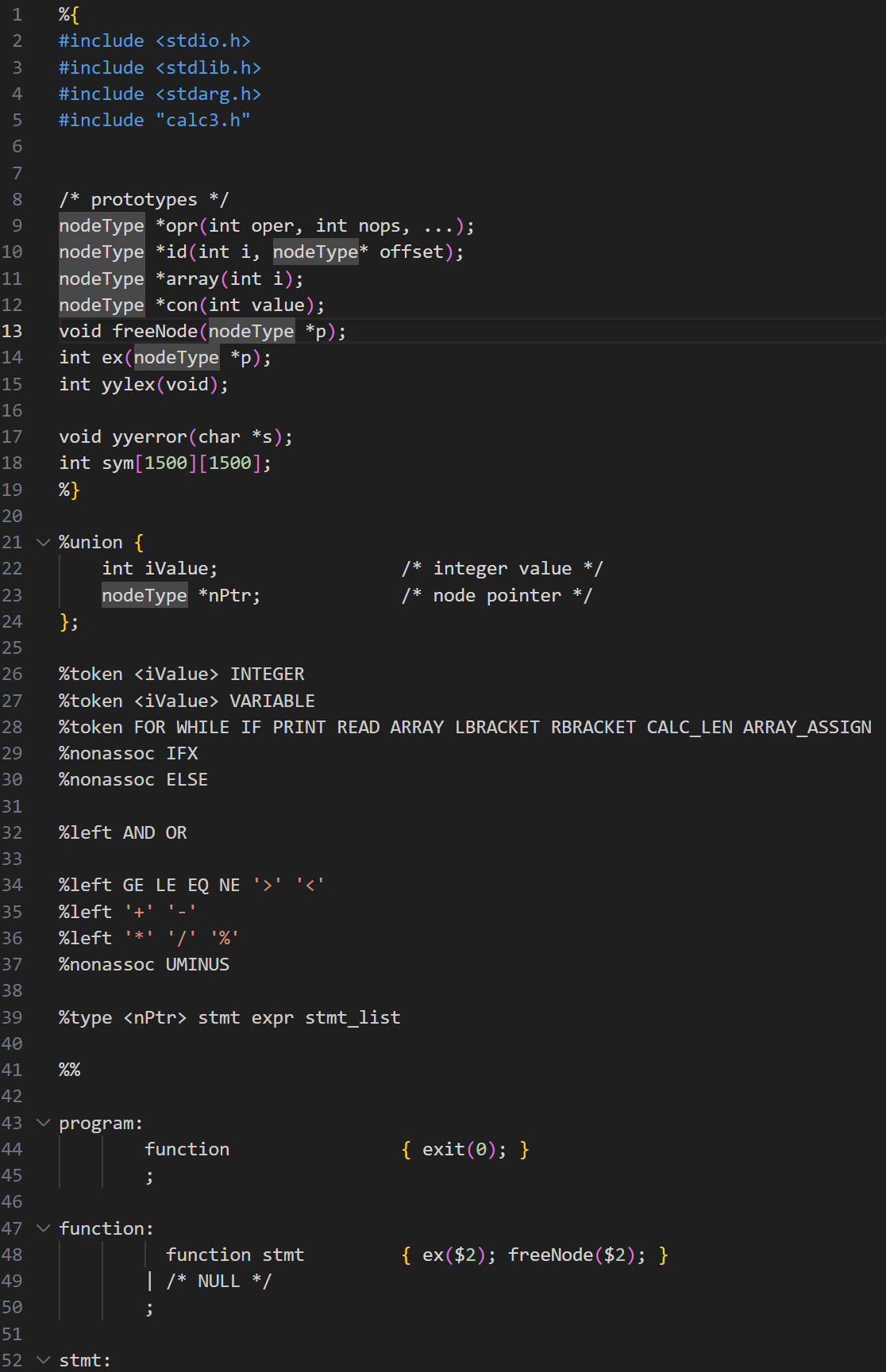Click line number 13 in the gutter
This screenshot has width=886, height=1372.
click(x=12, y=331)
